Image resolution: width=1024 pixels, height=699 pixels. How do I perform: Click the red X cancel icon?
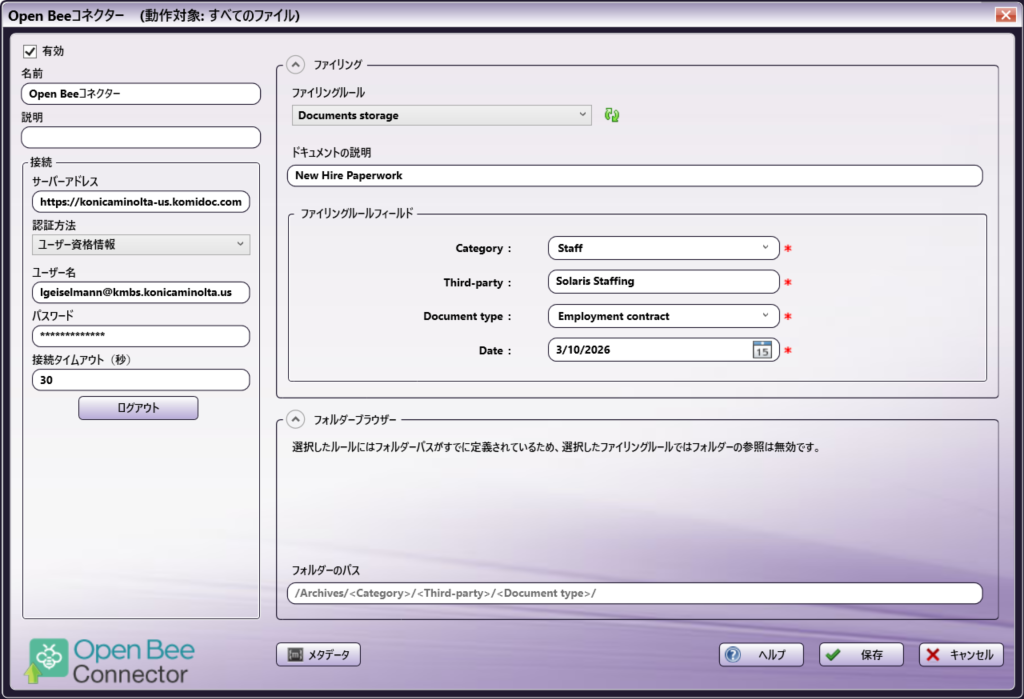point(932,654)
